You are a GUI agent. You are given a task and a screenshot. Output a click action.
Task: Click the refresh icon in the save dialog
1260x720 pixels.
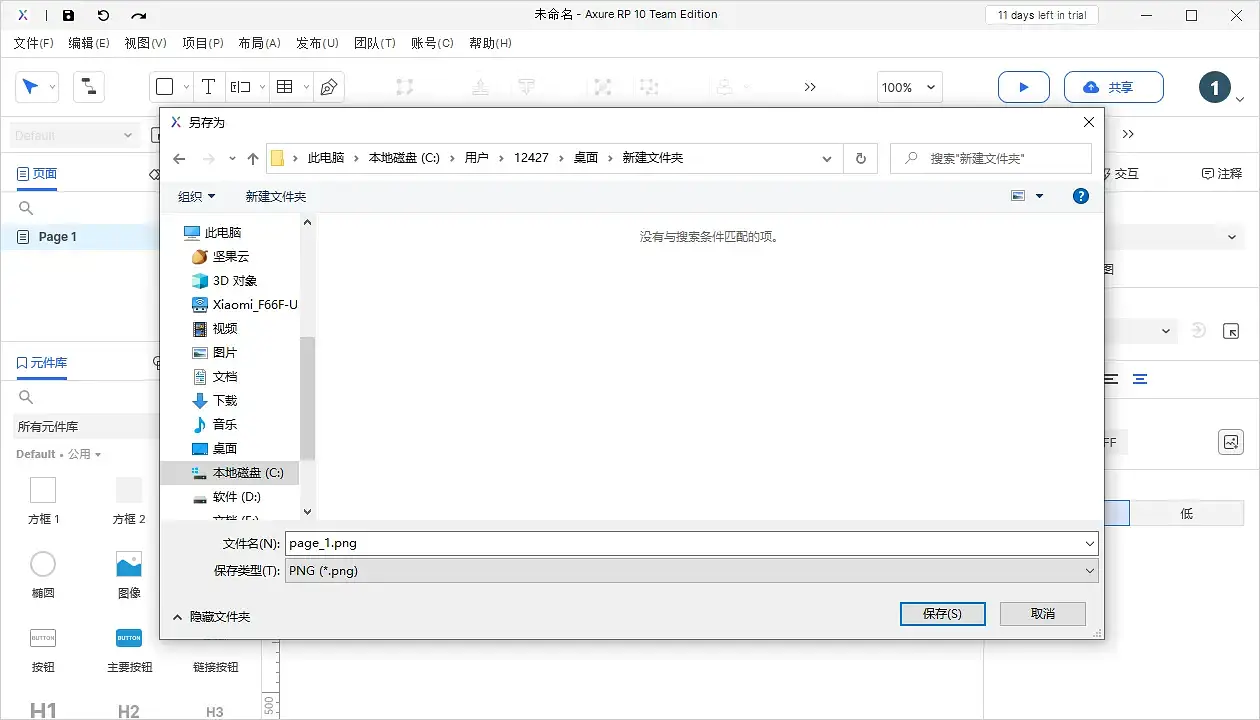[x=860, y=158]
